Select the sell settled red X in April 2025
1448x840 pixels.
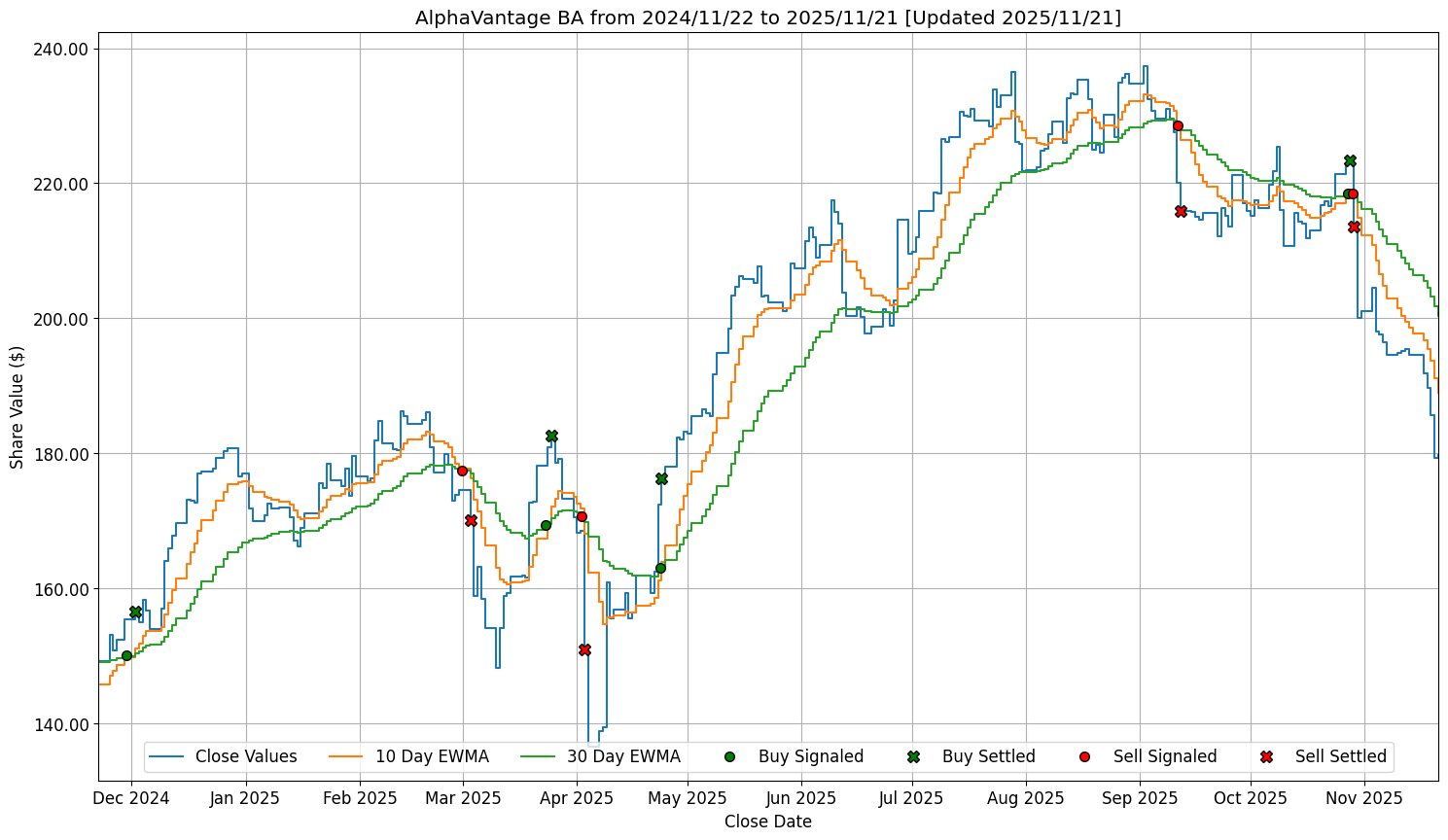pos(584,649)
